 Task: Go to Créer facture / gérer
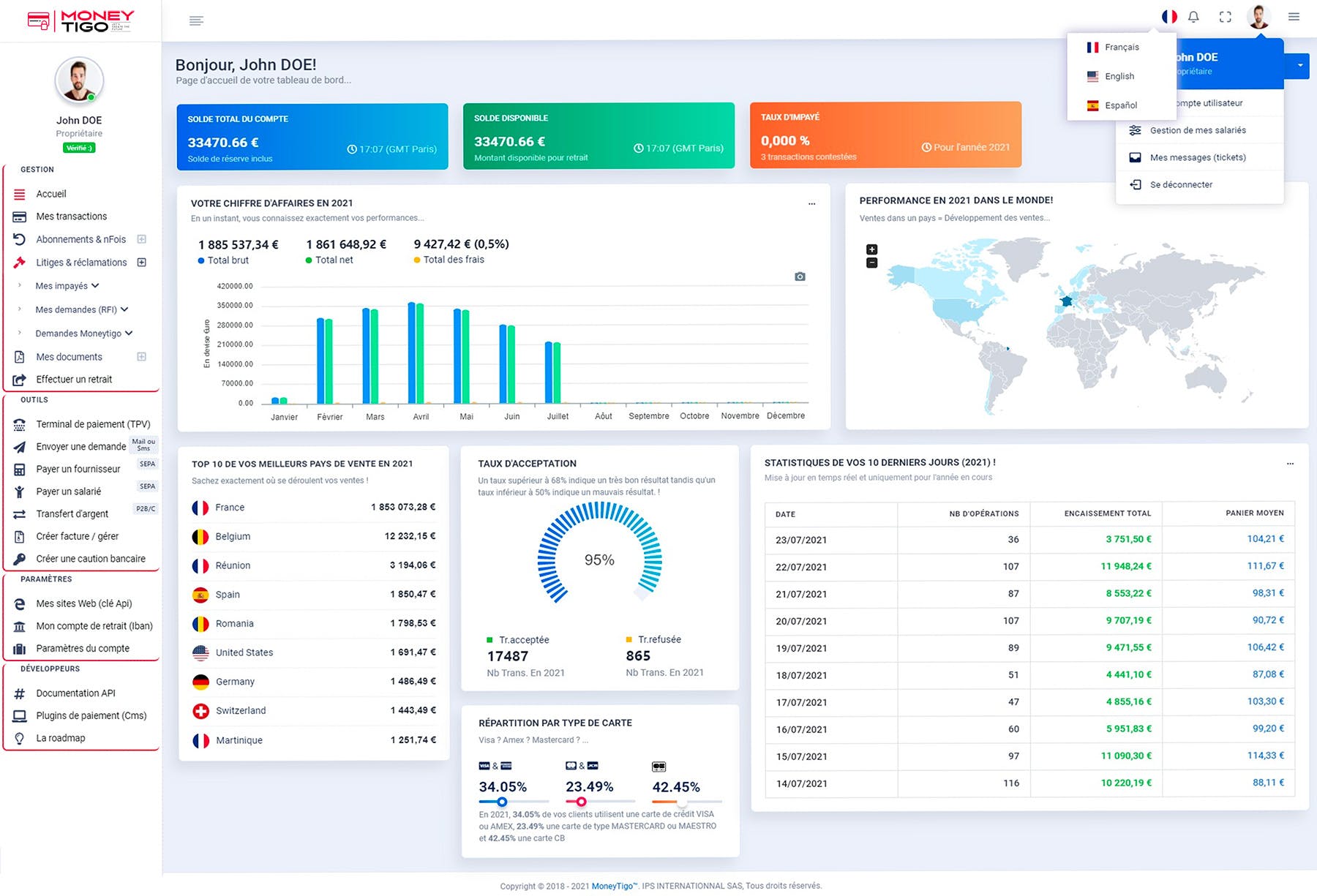click(78, 536)
